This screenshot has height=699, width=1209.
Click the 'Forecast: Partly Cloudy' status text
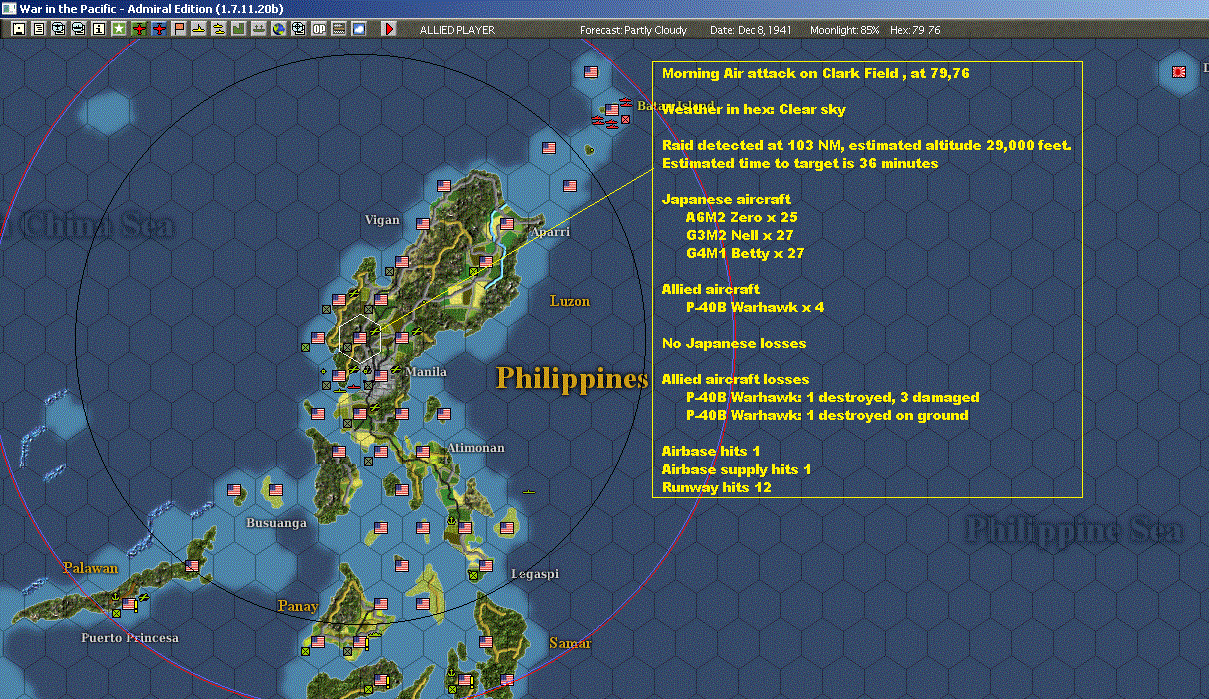(634, 30)
